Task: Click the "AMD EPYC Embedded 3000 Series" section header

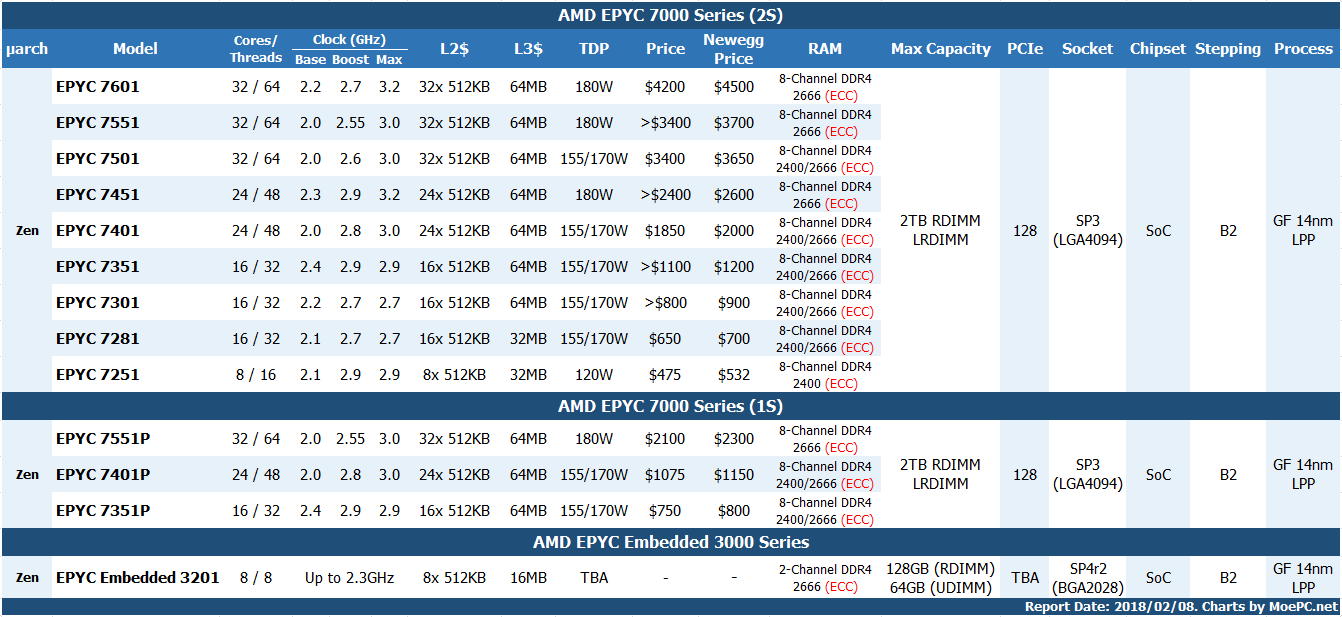Action: click(670, 542)
